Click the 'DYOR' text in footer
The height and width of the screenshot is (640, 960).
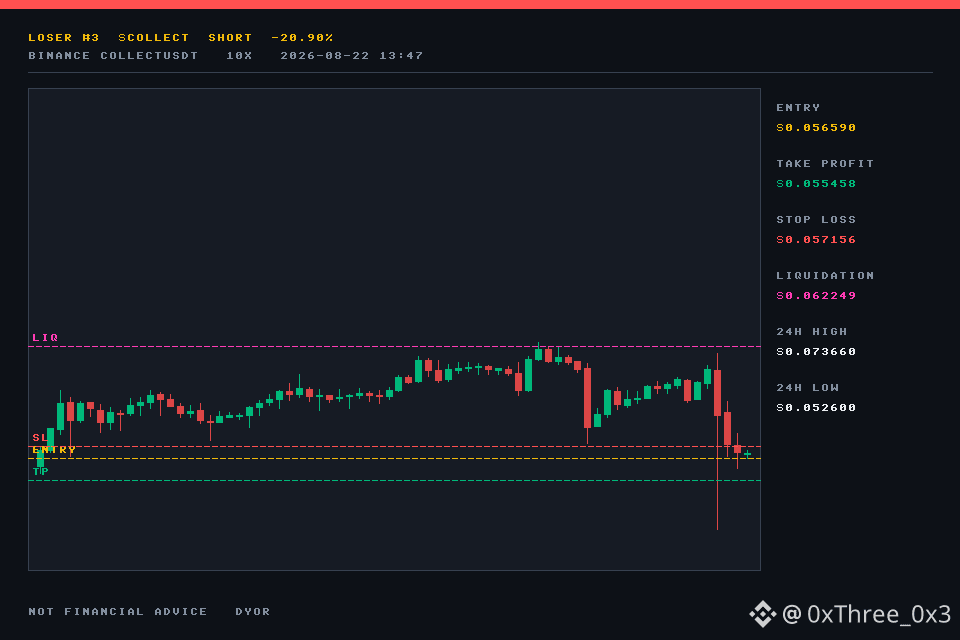click(x=253, y=612)
